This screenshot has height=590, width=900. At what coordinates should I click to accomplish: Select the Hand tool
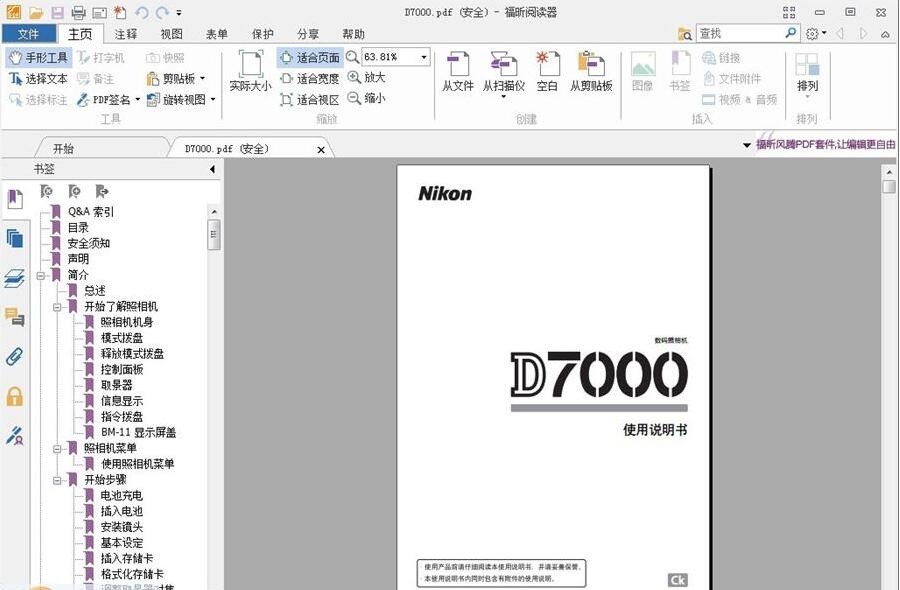pyautogui.click(x=38, y=58)
